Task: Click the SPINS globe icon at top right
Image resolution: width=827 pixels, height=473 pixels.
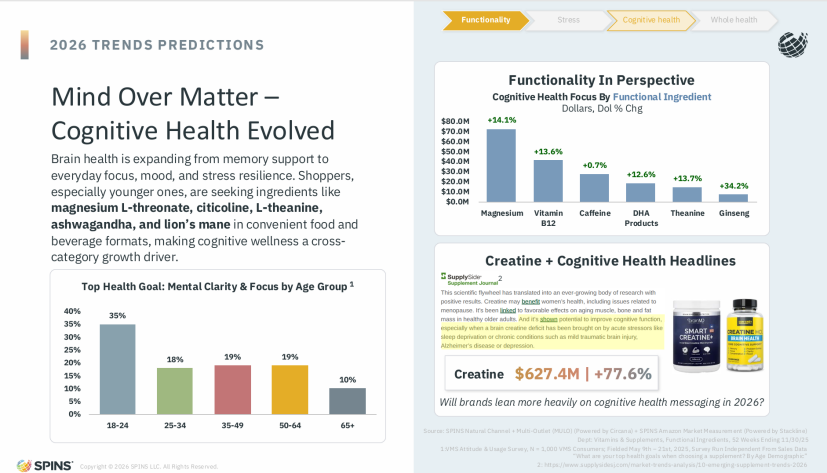Action: 793,45
